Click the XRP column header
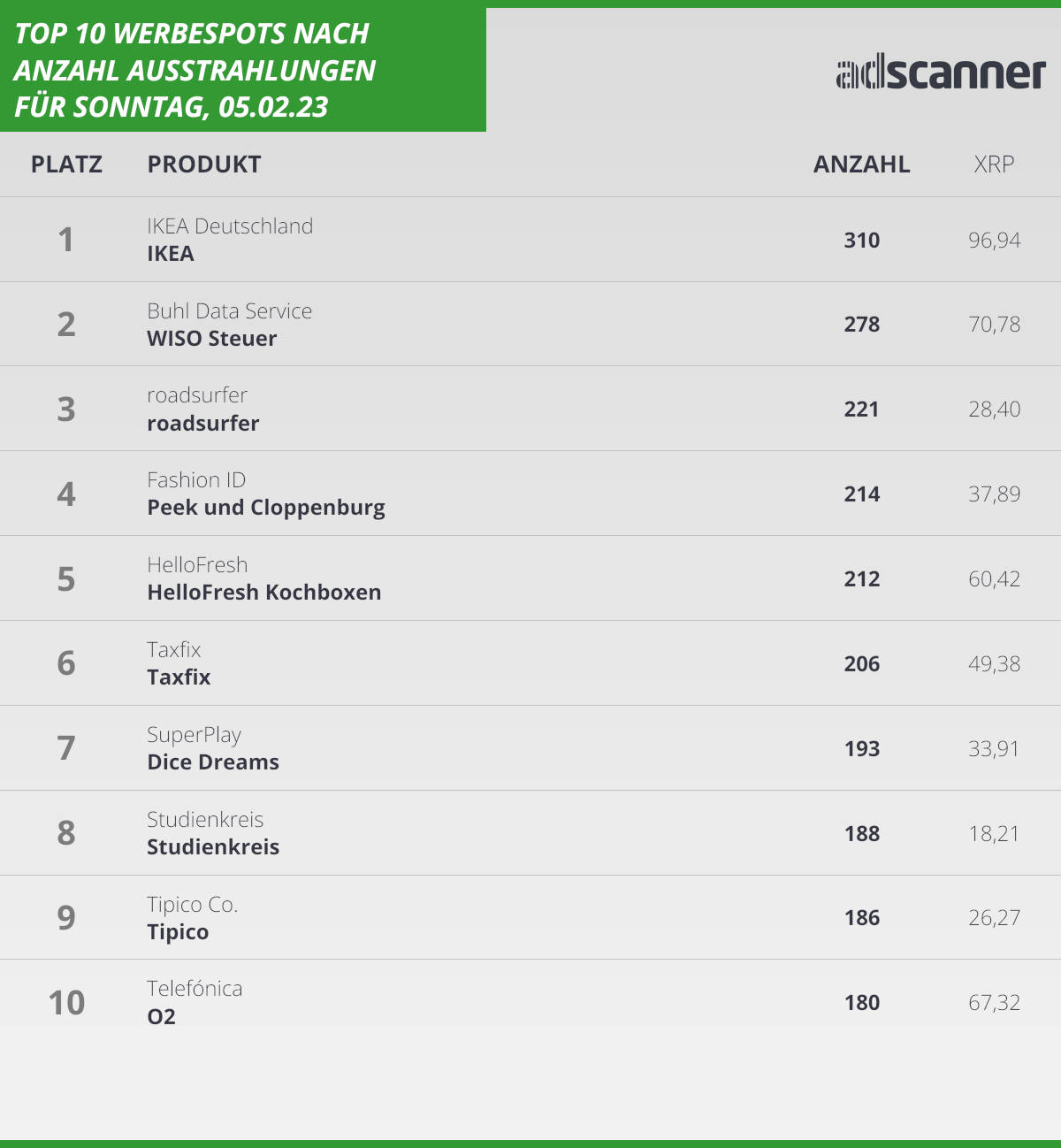This screenshot has width=1061, height=1148. (994, 165)
